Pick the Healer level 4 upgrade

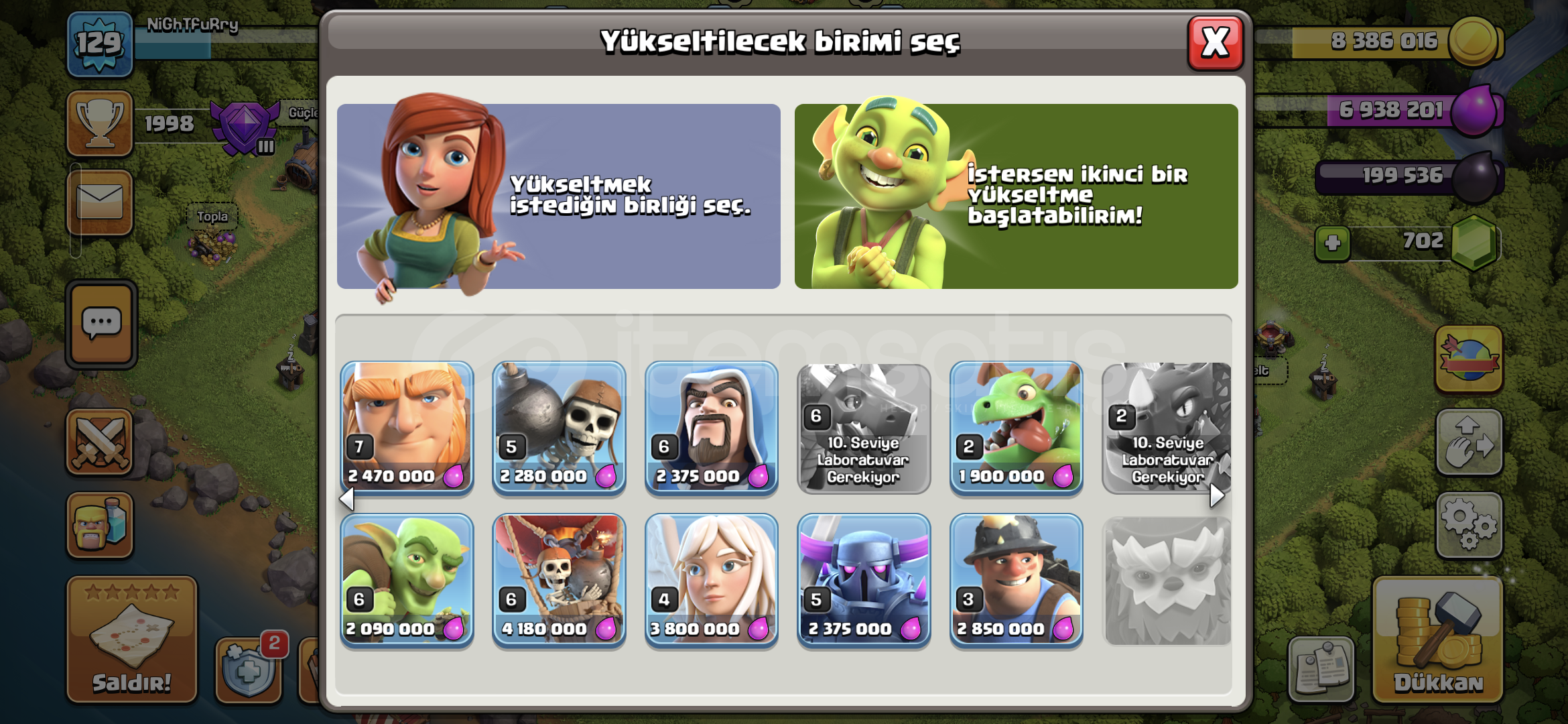point(711,581)
